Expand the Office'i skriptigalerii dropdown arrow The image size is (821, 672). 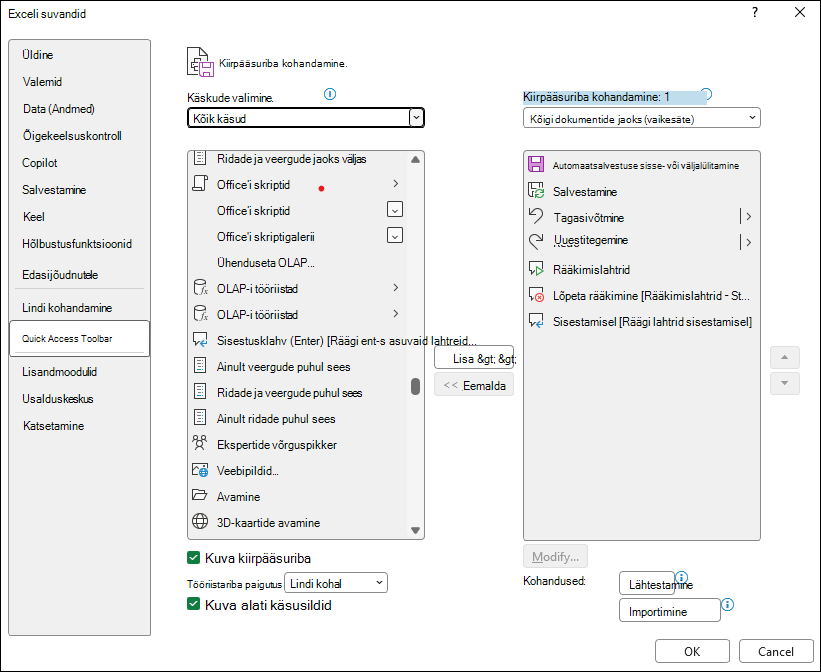pyautogui.click(x=395, y=236)
